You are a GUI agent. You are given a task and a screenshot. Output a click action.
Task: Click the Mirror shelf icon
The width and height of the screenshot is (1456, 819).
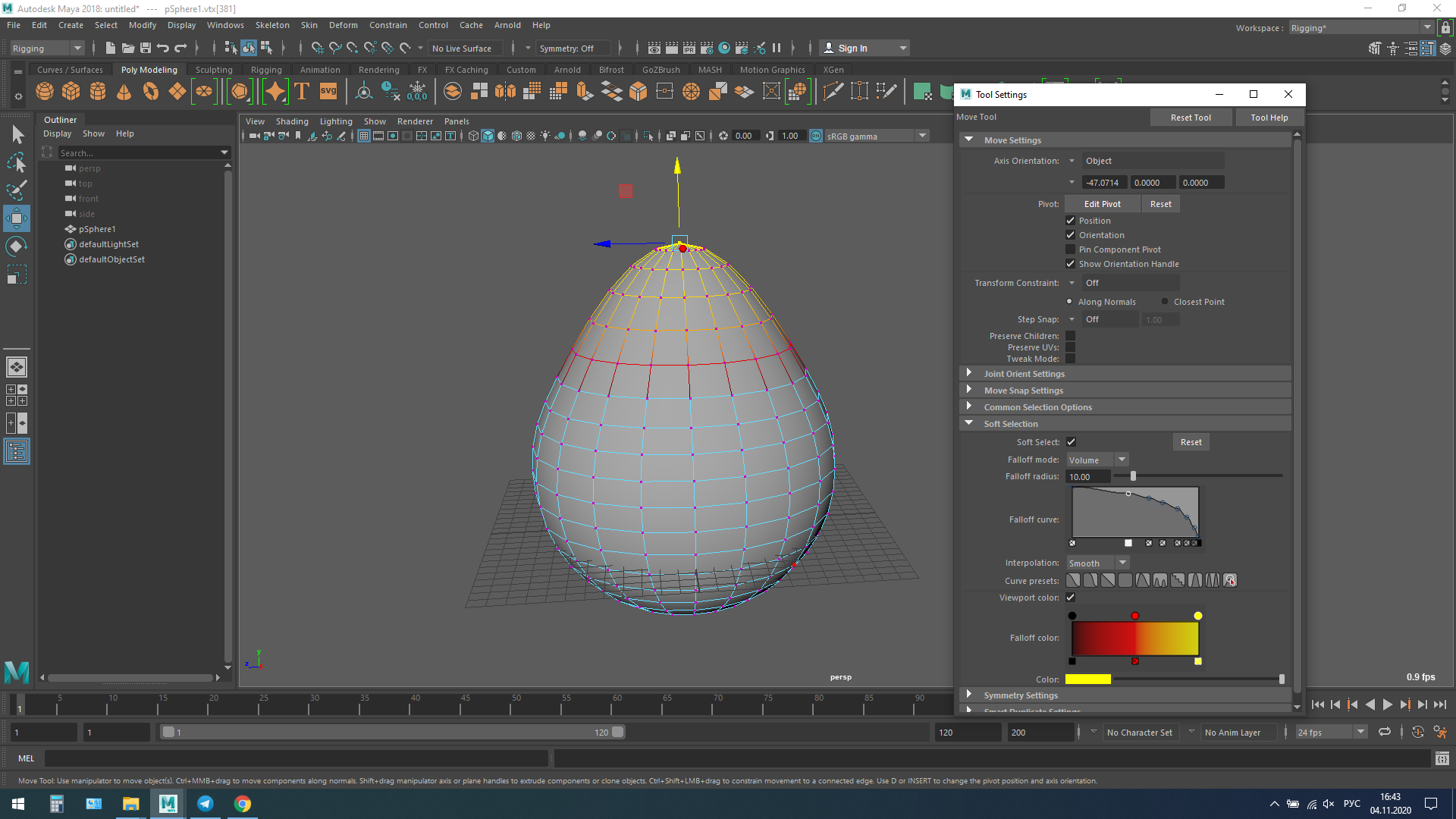click(505, 92)
